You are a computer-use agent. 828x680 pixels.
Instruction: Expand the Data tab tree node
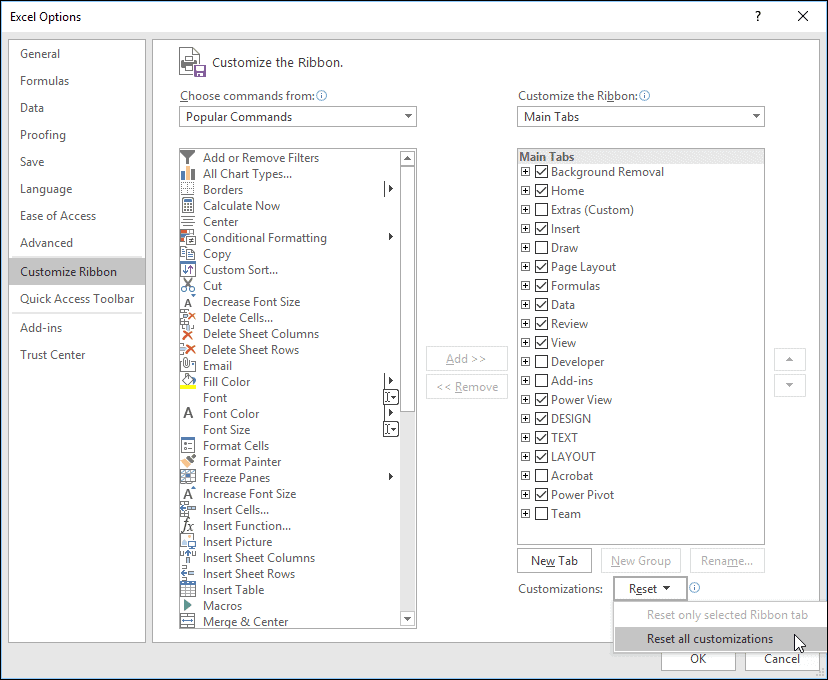click(525, 305)
